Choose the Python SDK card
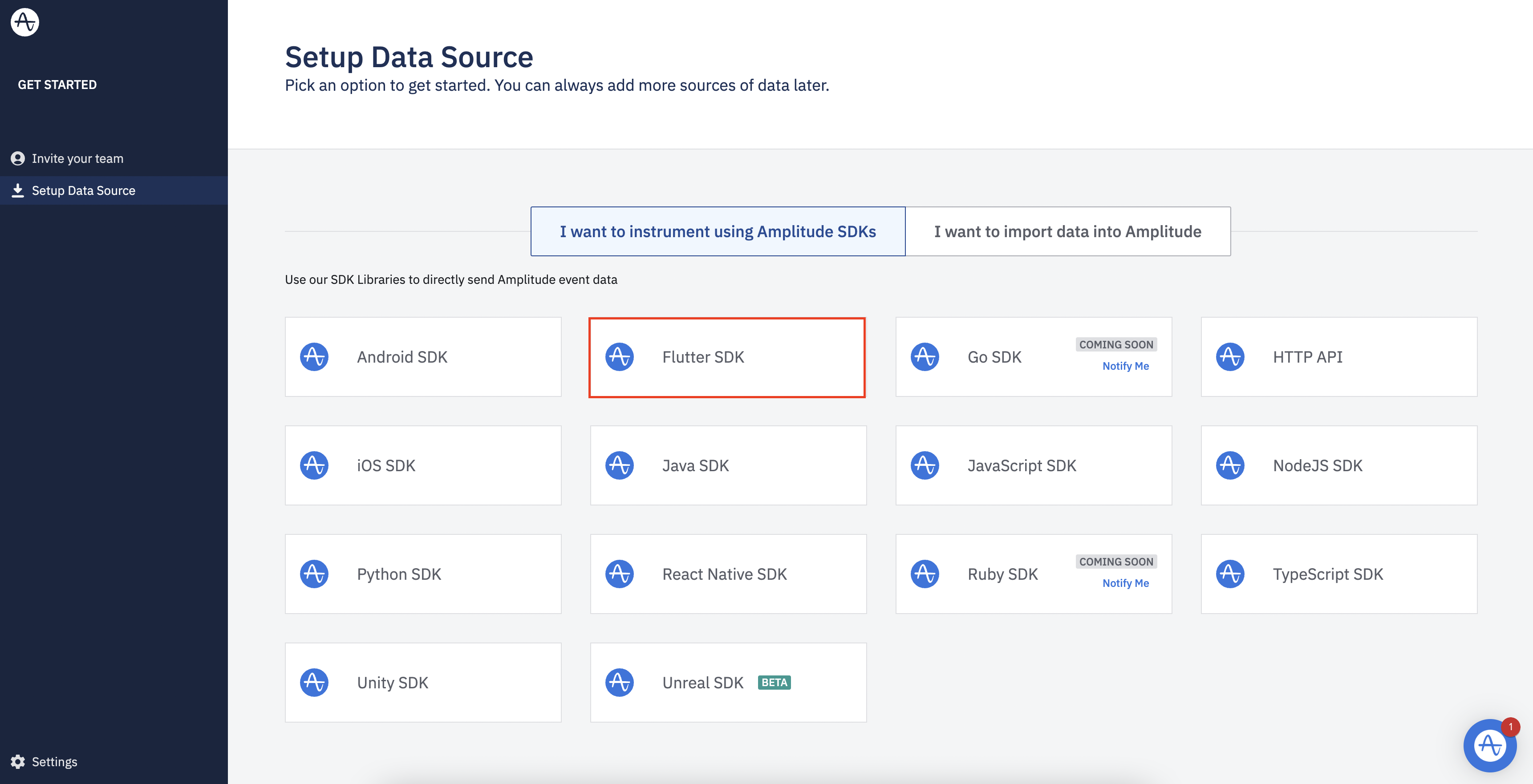Screen dimensions: 1533x784 coord(422,574)
